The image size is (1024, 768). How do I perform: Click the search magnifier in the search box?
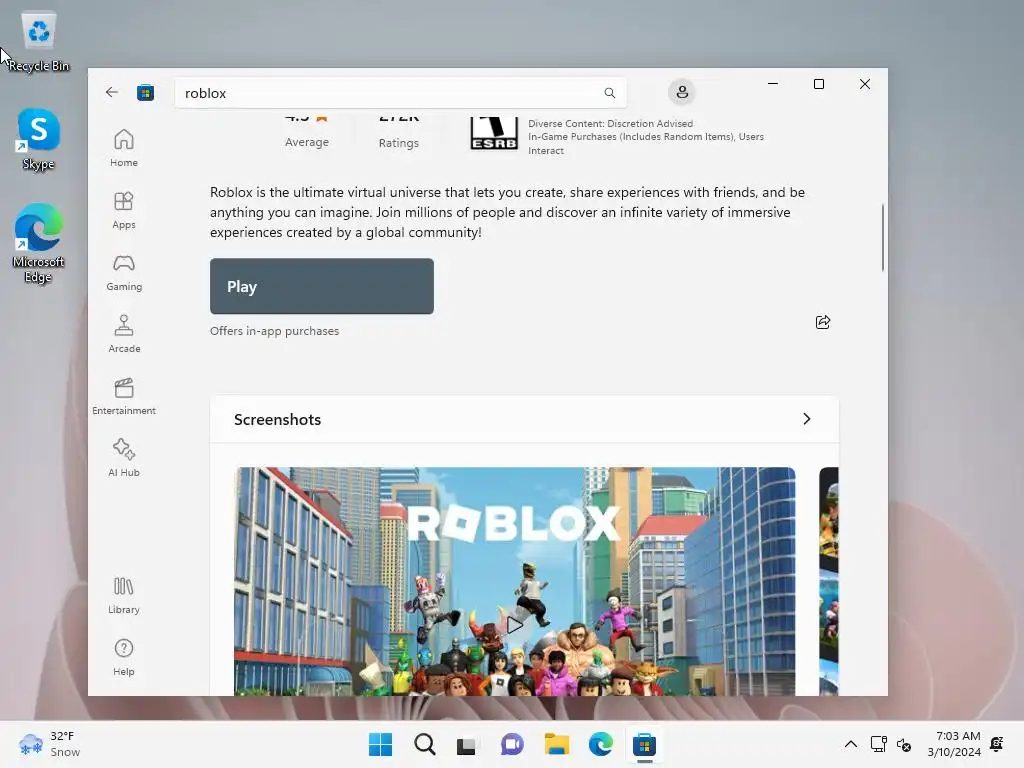[609, 93]
